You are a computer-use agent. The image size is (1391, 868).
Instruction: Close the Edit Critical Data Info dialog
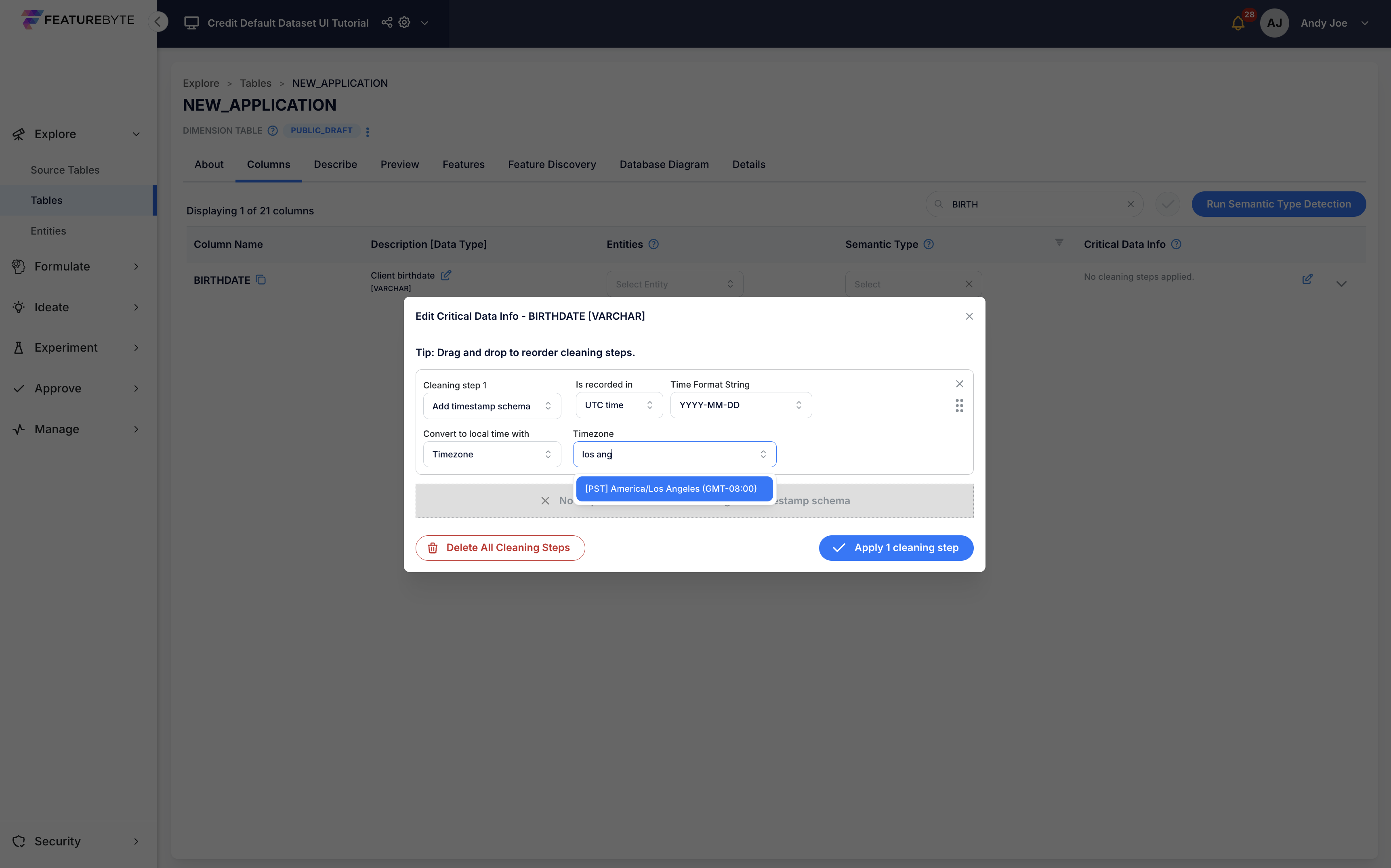[969, 316]
